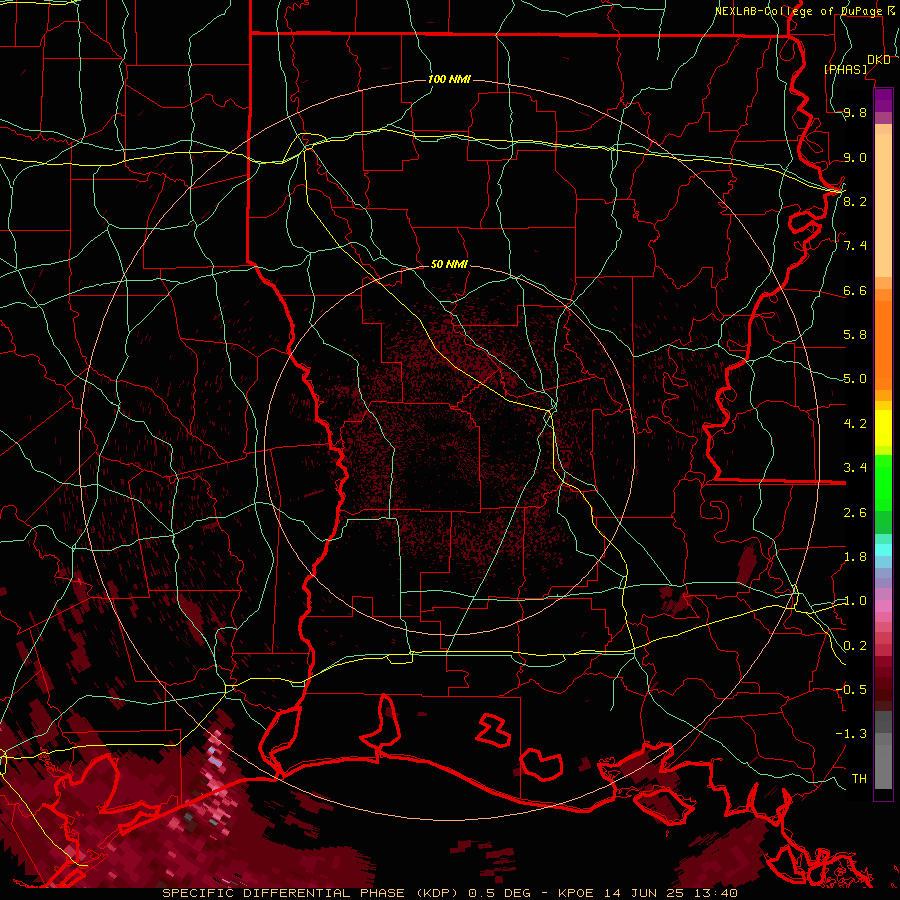This screenshot has height=900, width=900.
Task: Click the [PHAS] legend unit label
Action: click(846, 69)
